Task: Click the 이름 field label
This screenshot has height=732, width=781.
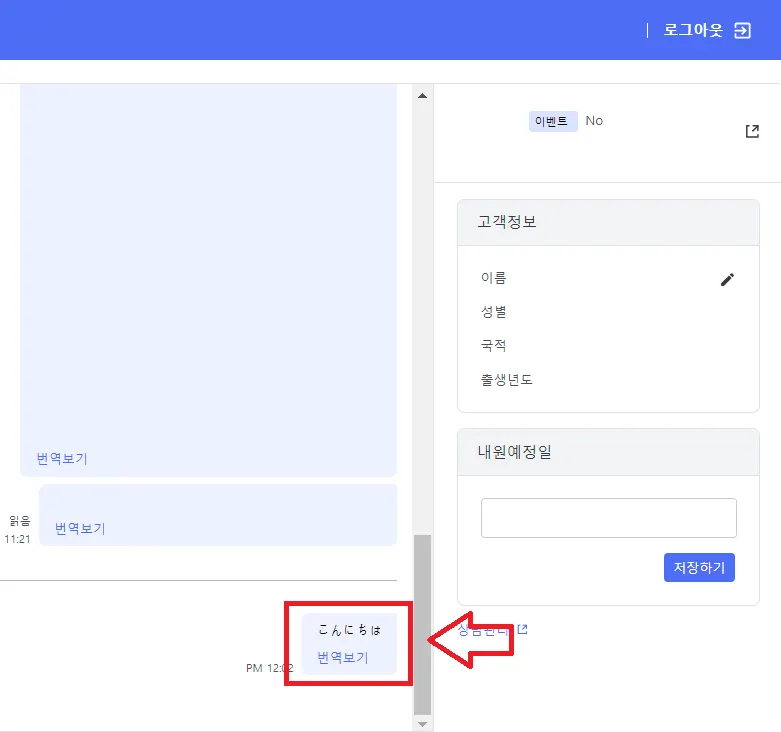Action: (494, 277)
